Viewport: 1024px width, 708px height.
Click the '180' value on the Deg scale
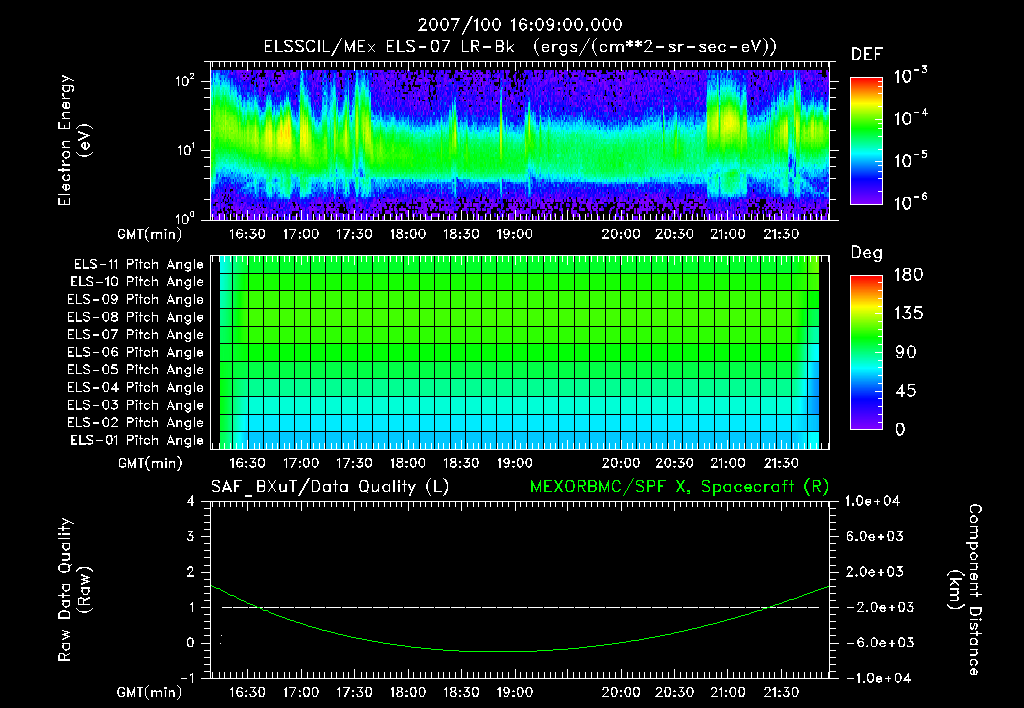point(908,275)
